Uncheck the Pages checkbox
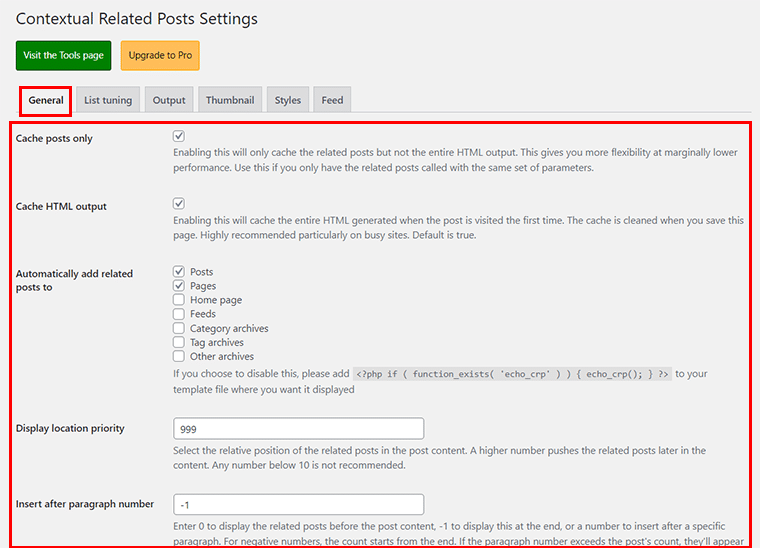The height and width of the screenshot is (548, 760). click(179, 285)
